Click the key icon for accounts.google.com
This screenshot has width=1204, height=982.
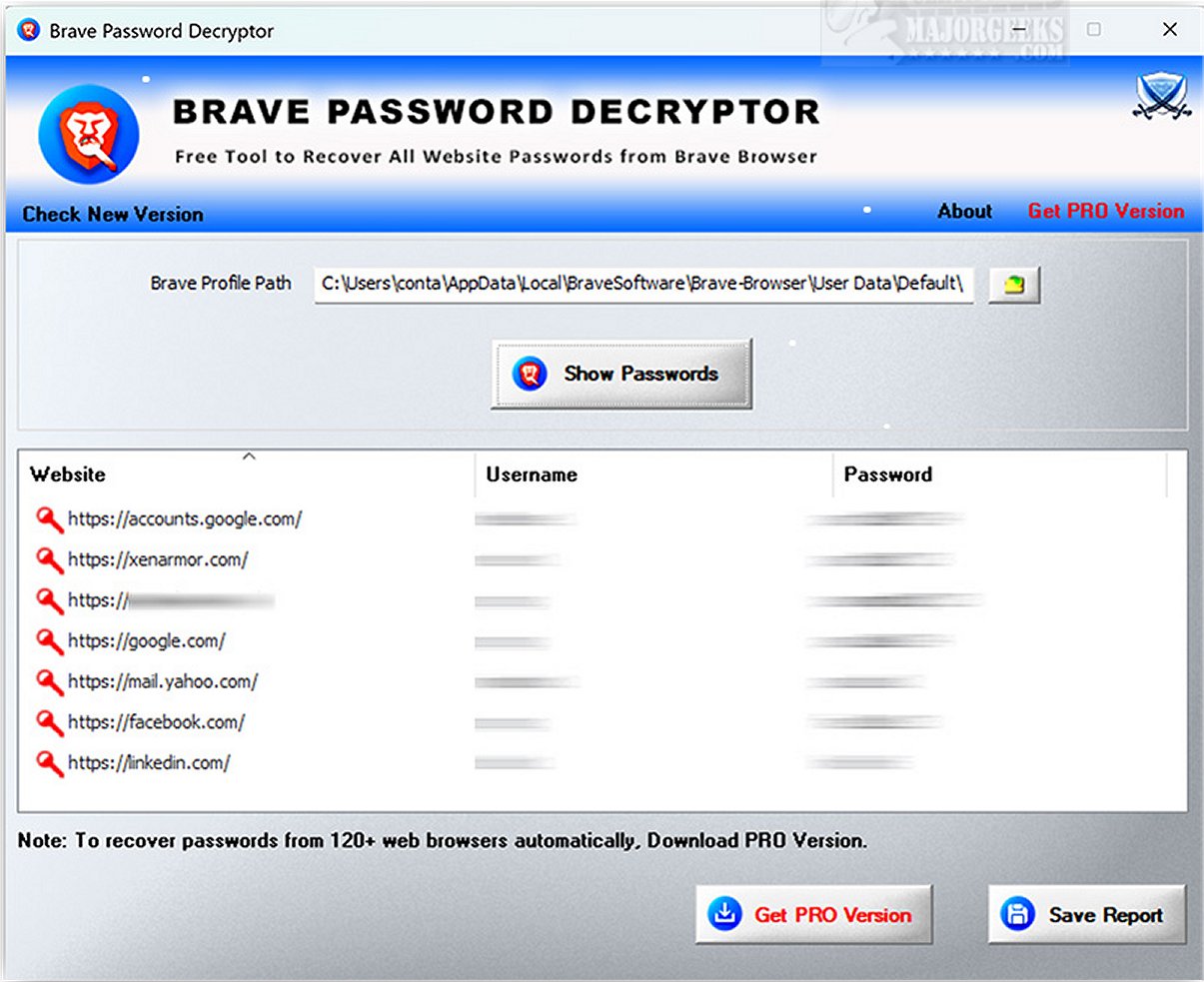(49, 519)
